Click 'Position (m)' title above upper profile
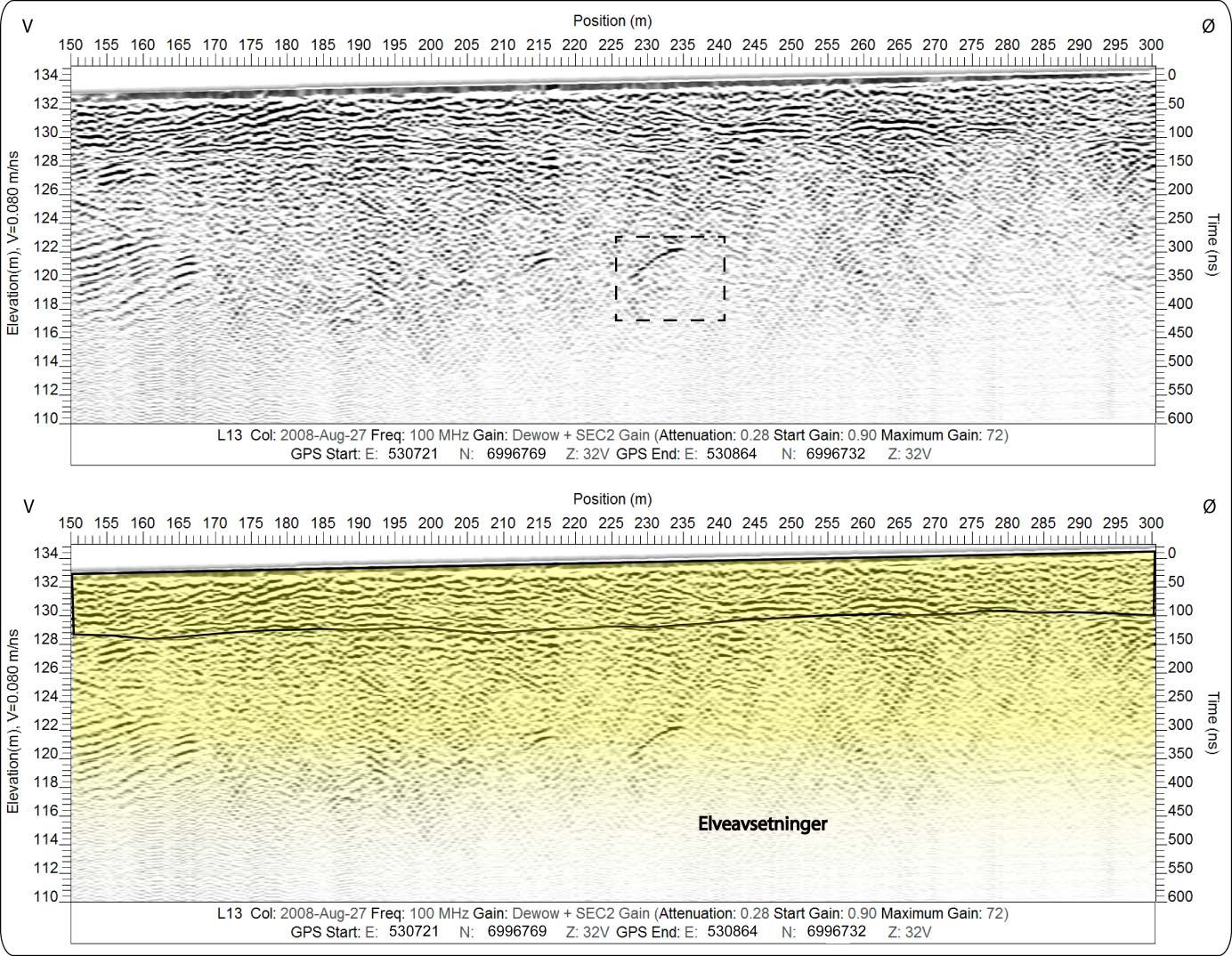This screenshot has width=1232, height=956. (612, 20)
